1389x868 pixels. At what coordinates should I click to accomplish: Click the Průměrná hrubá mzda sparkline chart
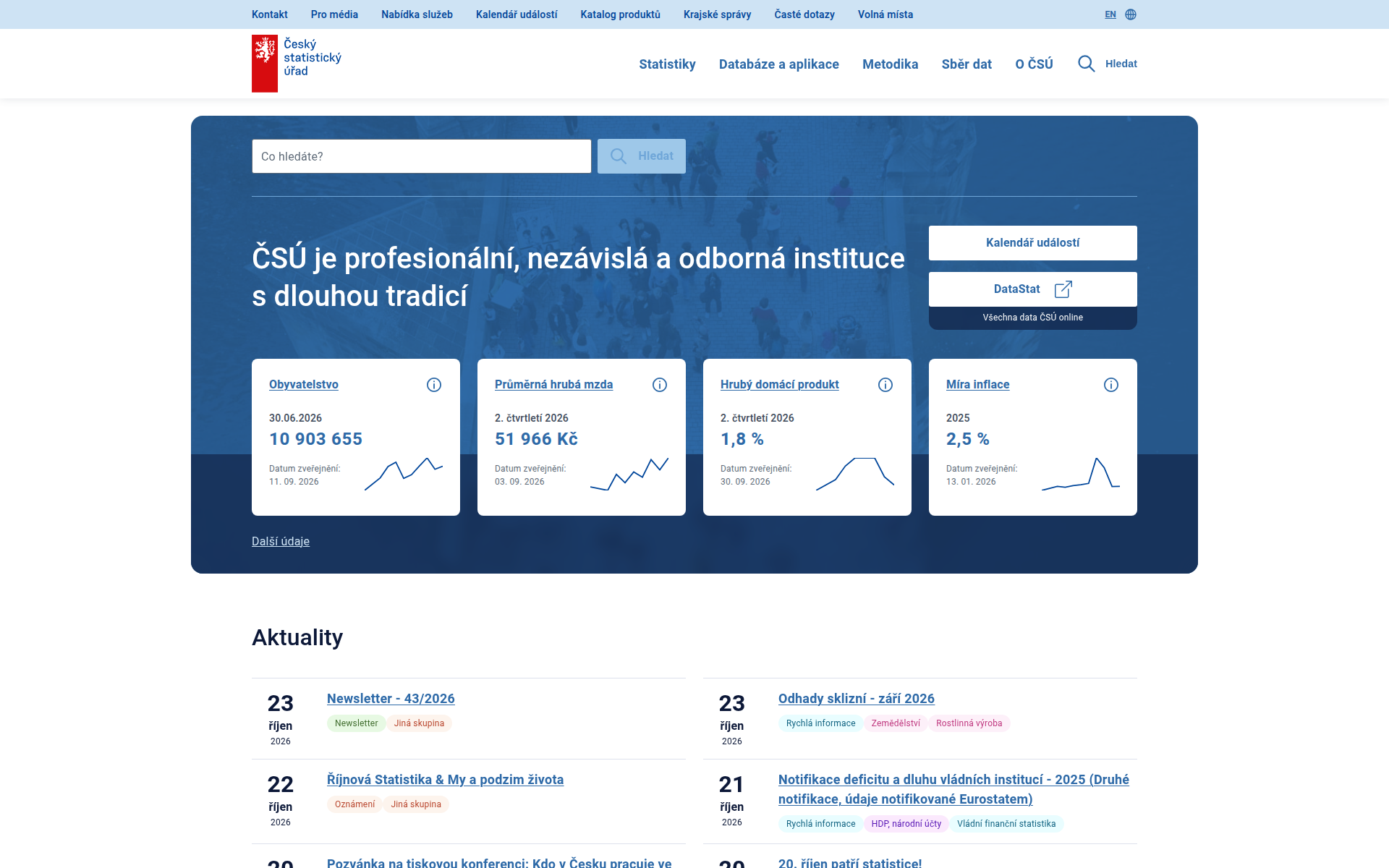629,474
